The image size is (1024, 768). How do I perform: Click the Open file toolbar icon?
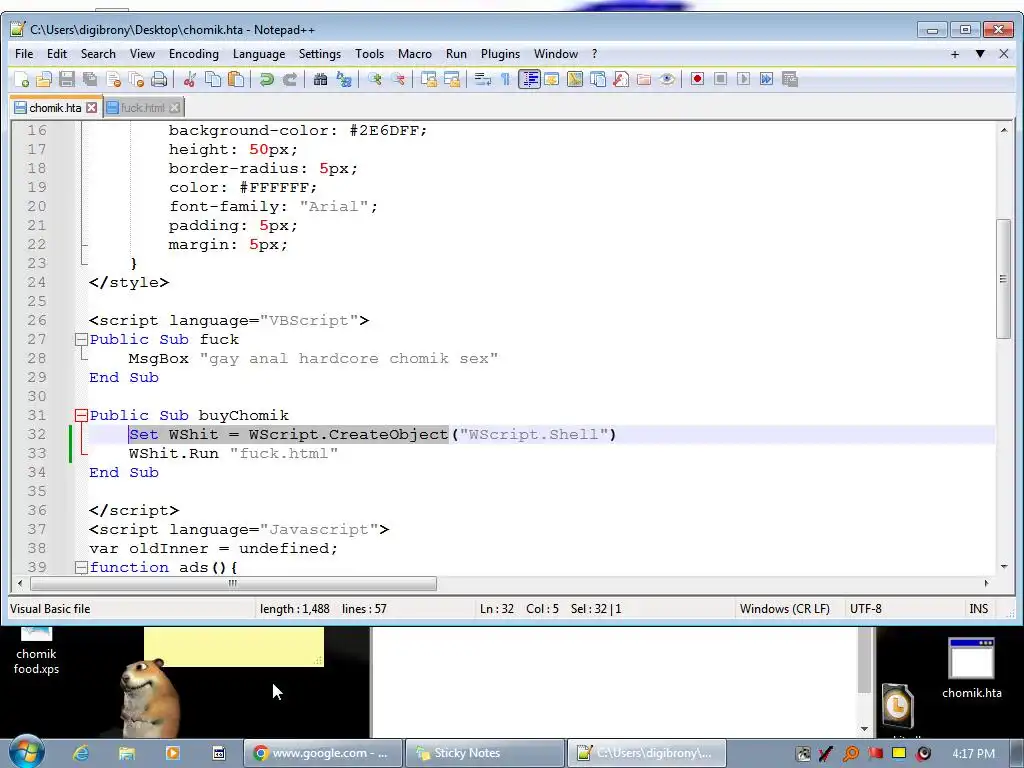point(44,80)
